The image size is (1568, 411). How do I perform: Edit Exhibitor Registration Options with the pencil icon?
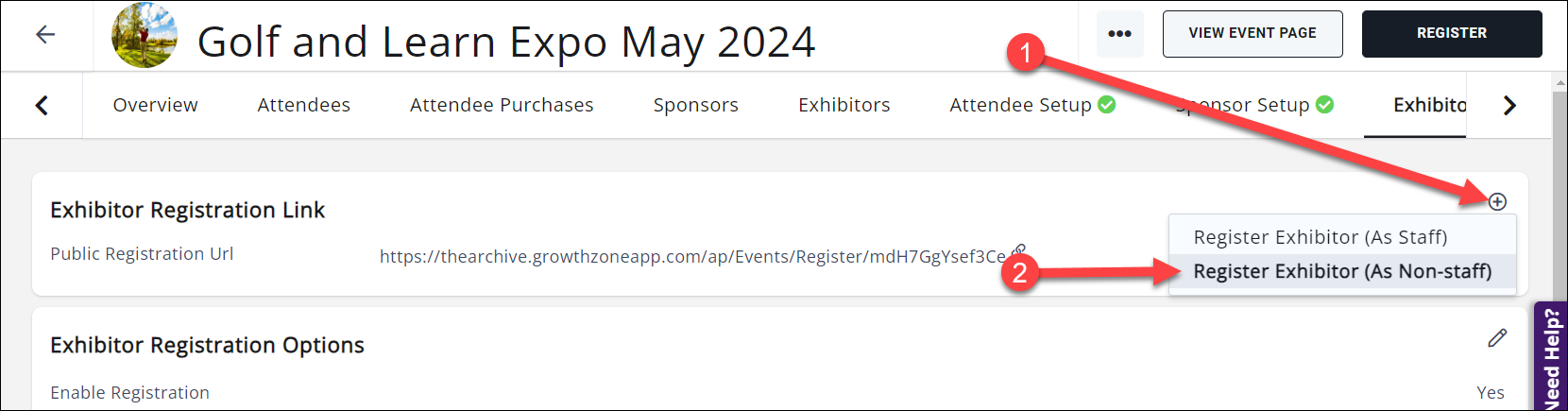(1497, 338)
